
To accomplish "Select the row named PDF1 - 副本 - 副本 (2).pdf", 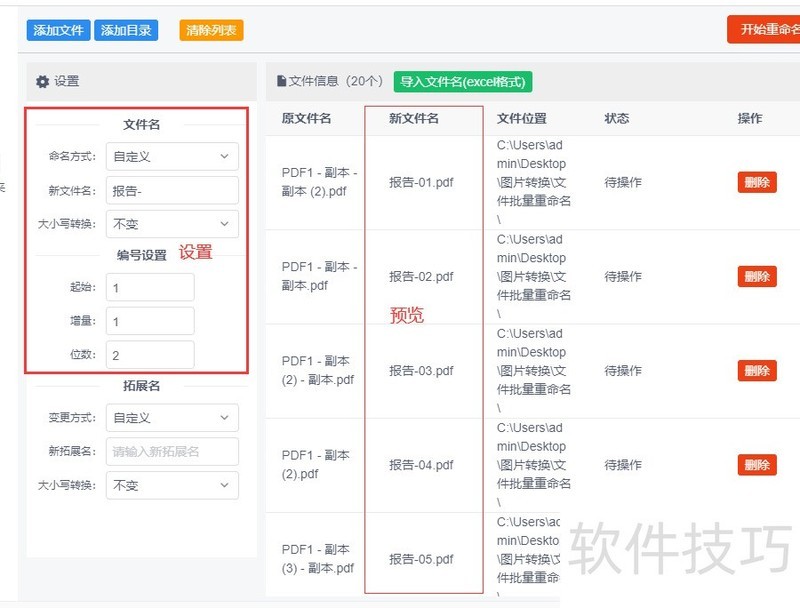I will click(320, 182).
